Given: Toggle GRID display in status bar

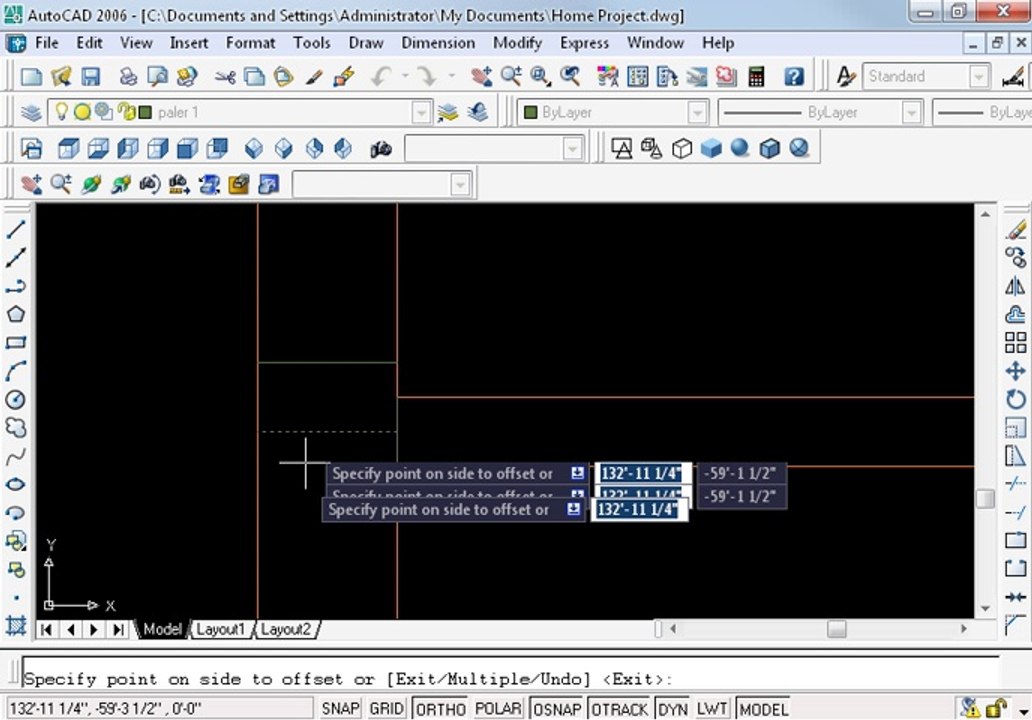Looking at the screenshot, I should (x=386, y=709).
